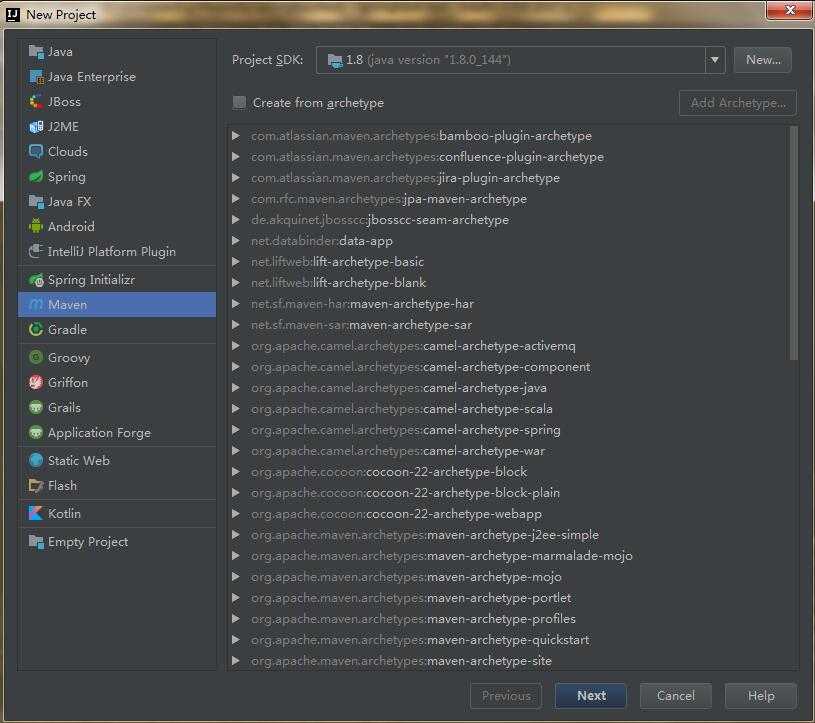Choose Spring project type label
This screenshot has width=815, height=723.
click(x=67, y=177)
